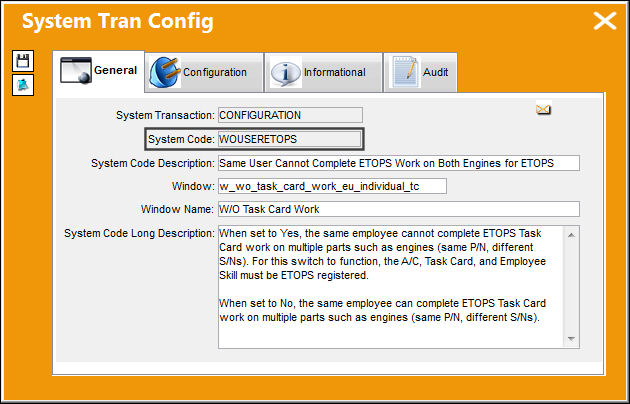This screenshot has width=630, height=404.
Task: Click the Window field w_wo_task_card_work_eu_individual_tc
Action: pyautogui.click(x=332, y=186)
